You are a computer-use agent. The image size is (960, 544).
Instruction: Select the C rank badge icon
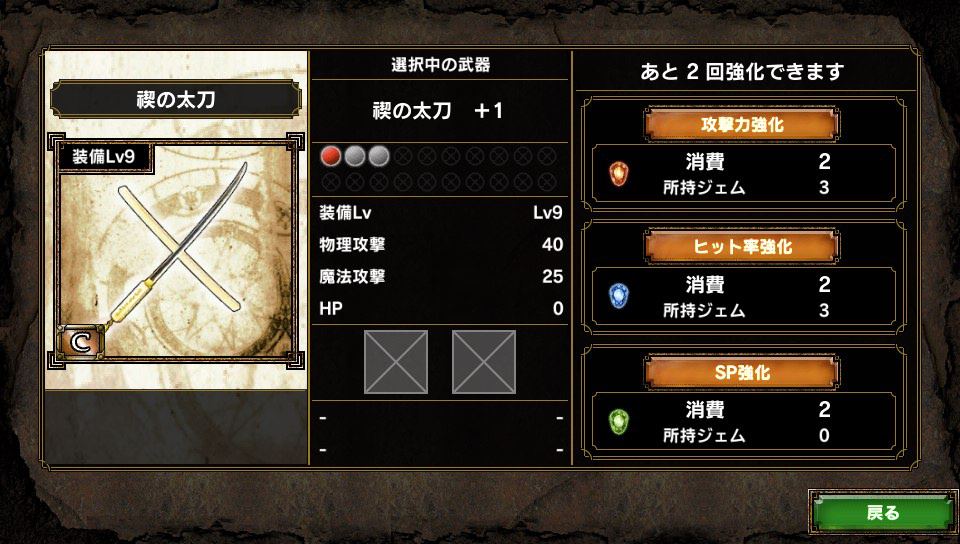pyautogui.click(x=80, y=342)
